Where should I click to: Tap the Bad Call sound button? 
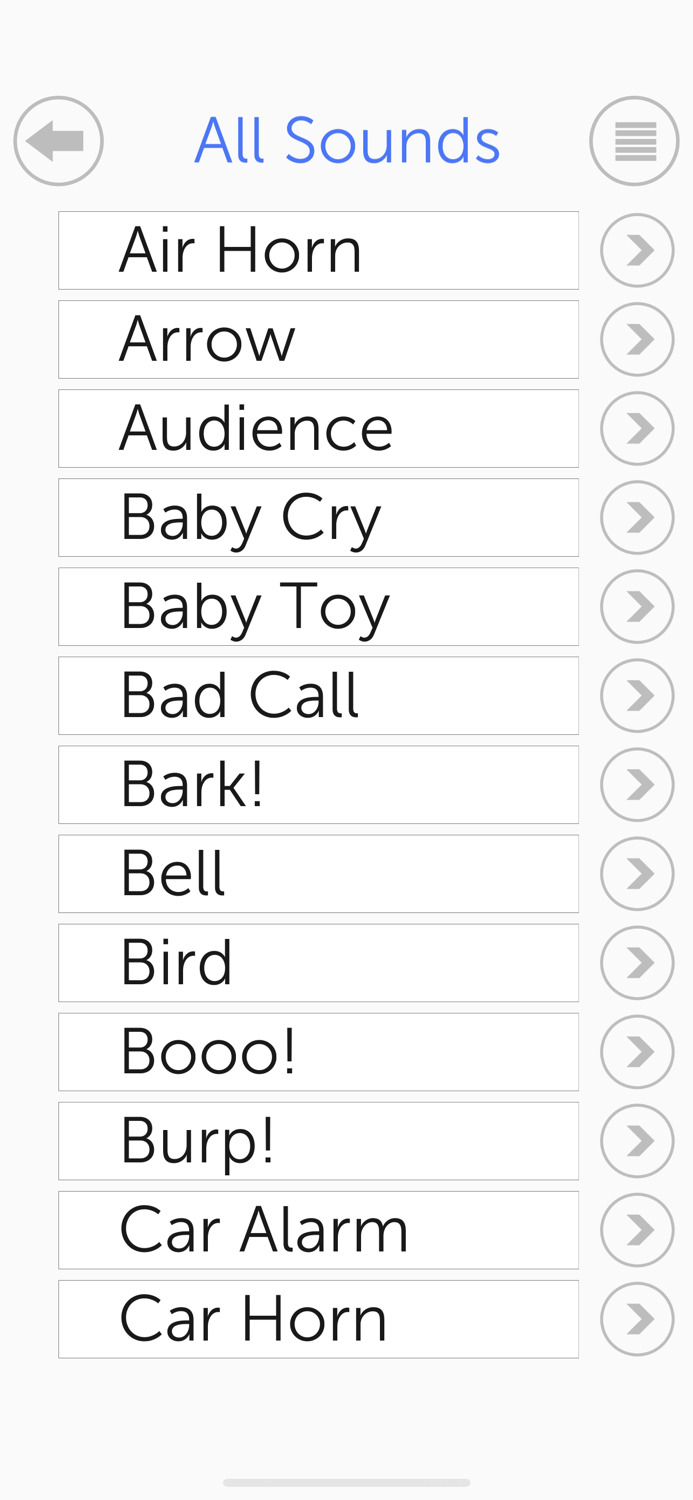coord(318,695)
